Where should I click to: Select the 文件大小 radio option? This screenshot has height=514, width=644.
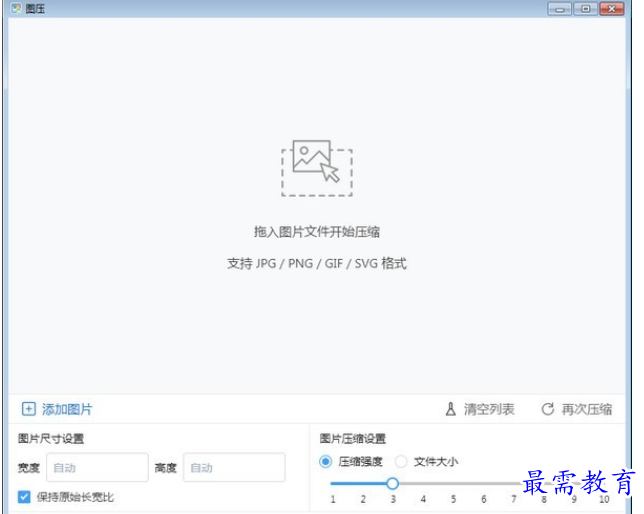[x=402, y=462]
